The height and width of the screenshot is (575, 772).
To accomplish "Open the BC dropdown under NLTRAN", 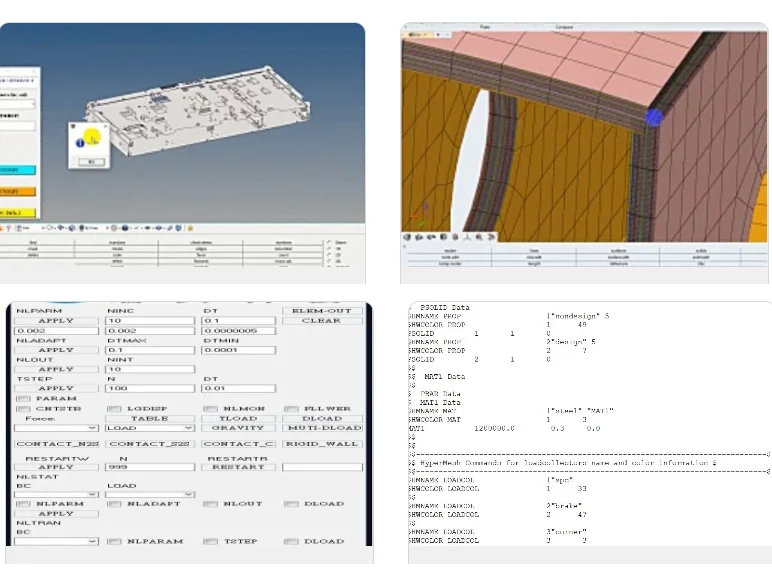I will 56,541.
